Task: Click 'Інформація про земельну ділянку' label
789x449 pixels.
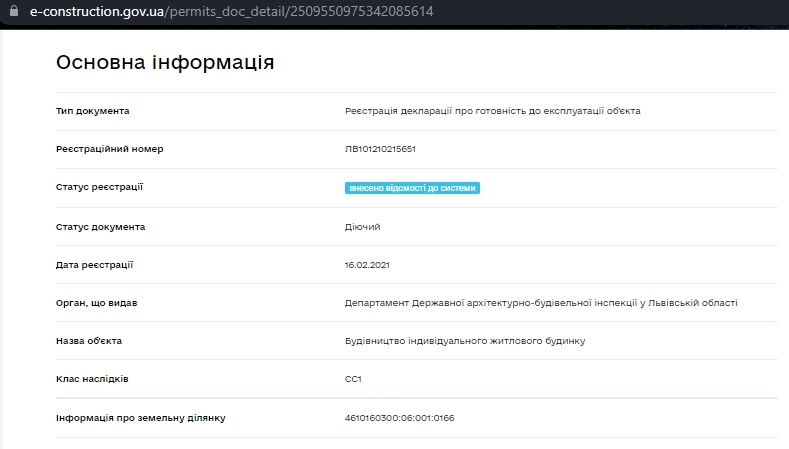Action: (x=141, y=418)
